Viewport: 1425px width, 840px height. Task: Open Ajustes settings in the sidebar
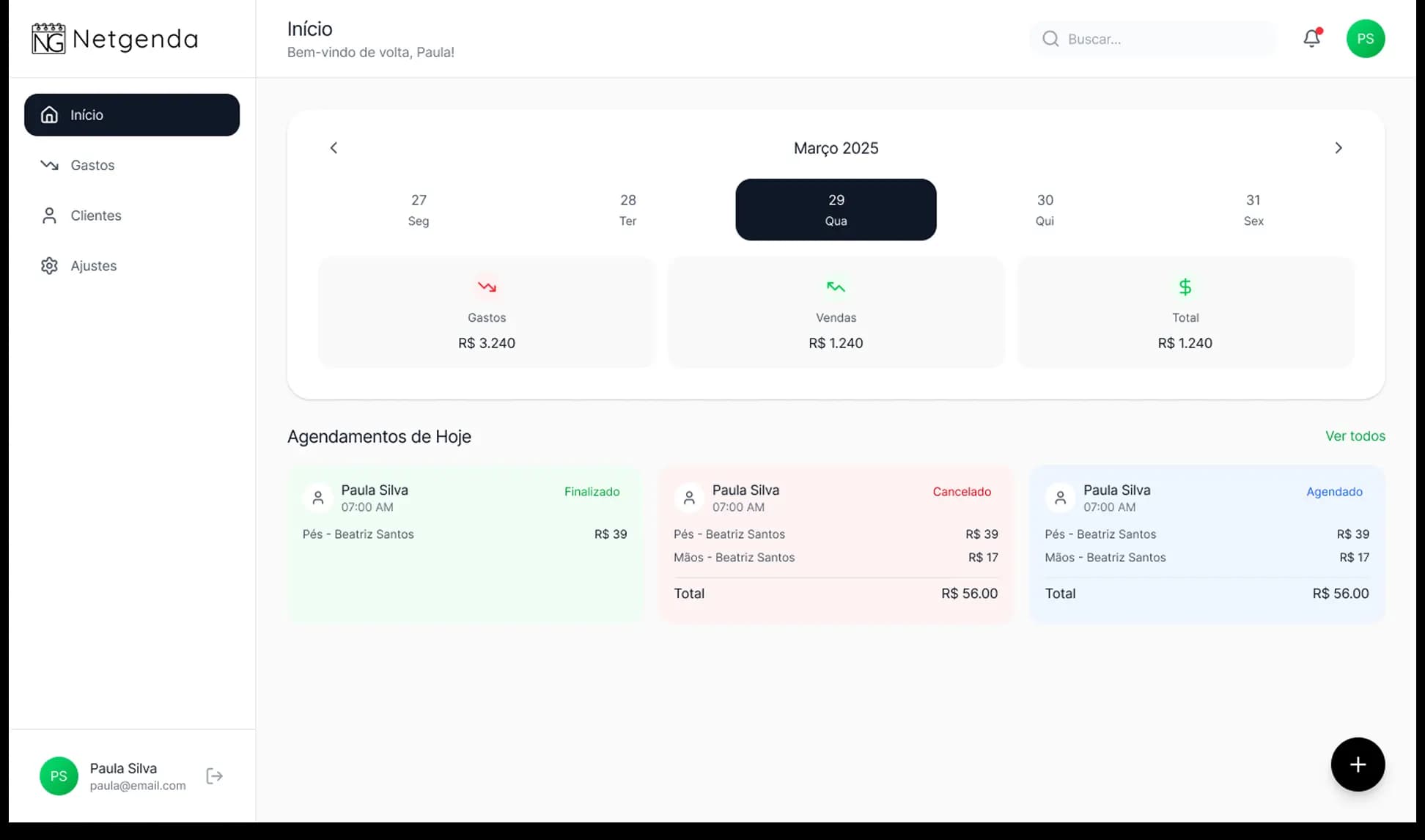pyautogui.click(x=93, y=265)
